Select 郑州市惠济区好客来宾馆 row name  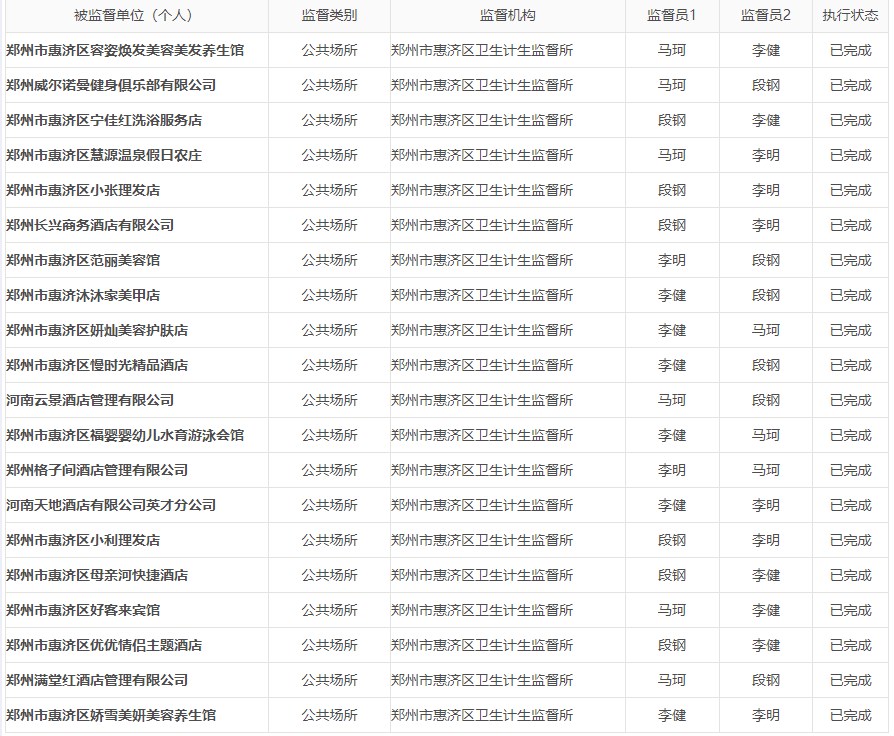(83, 610)
